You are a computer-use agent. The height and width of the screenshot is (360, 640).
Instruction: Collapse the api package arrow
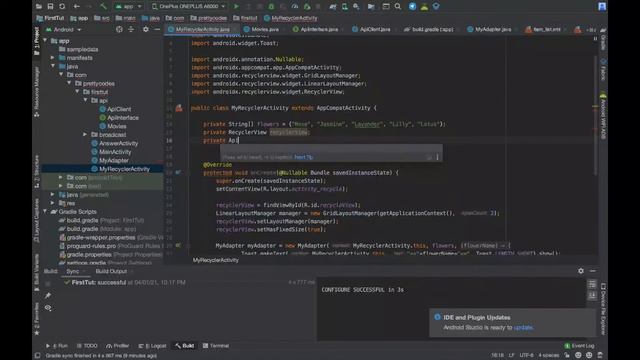pyautogui.click(x=85, y=100)
